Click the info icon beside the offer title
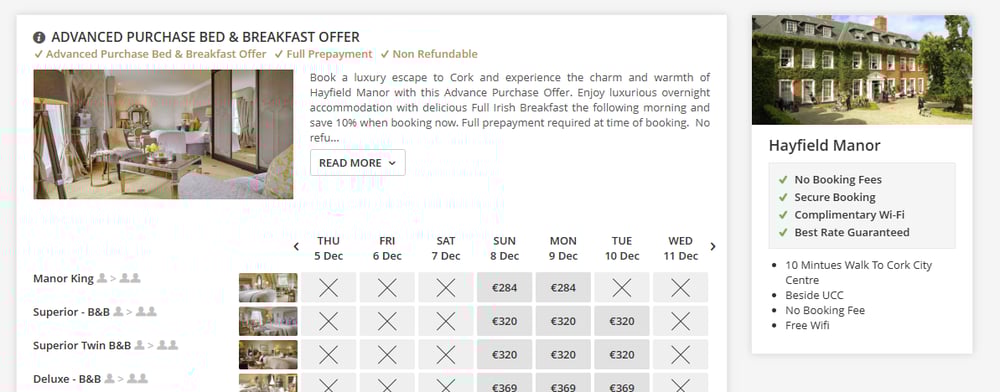 coord(40,38)
